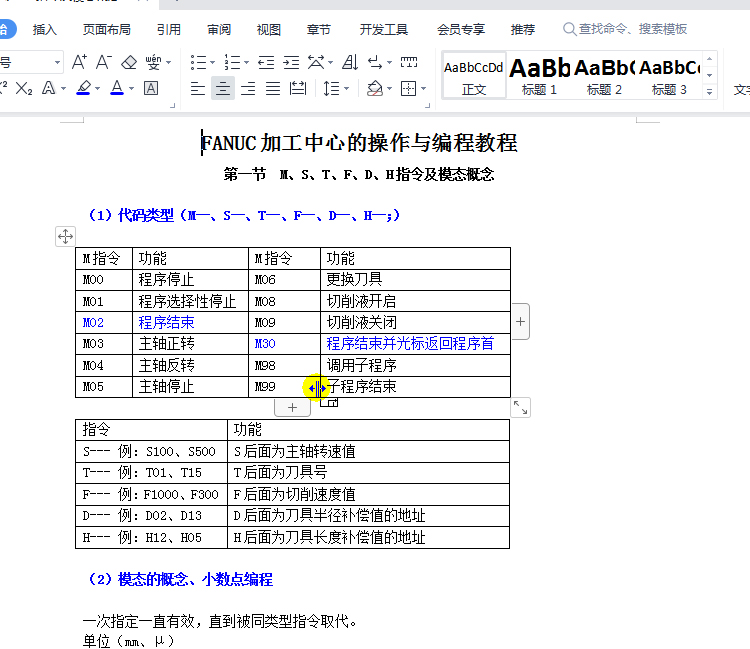Screen dimensions: 750x649
Task: Open shading color dropdown arrow
Action: click(389, 89)
